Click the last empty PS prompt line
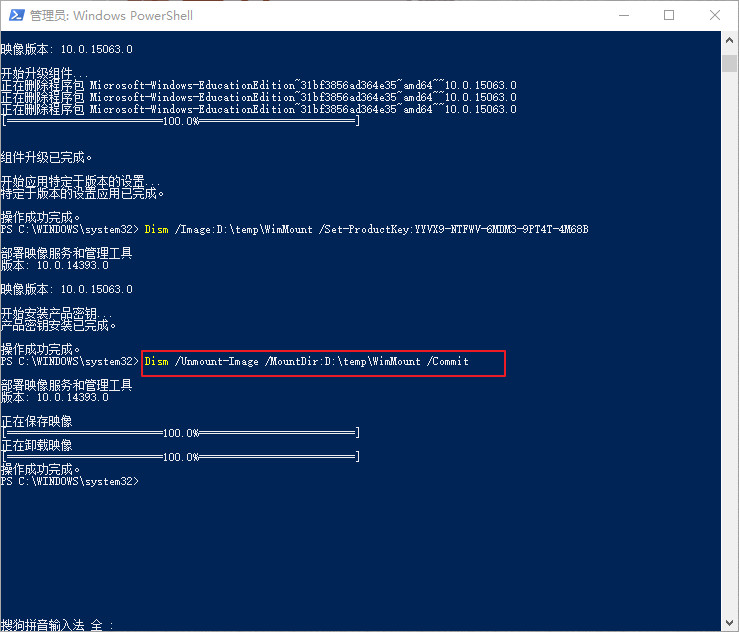 tap(70, 481)
